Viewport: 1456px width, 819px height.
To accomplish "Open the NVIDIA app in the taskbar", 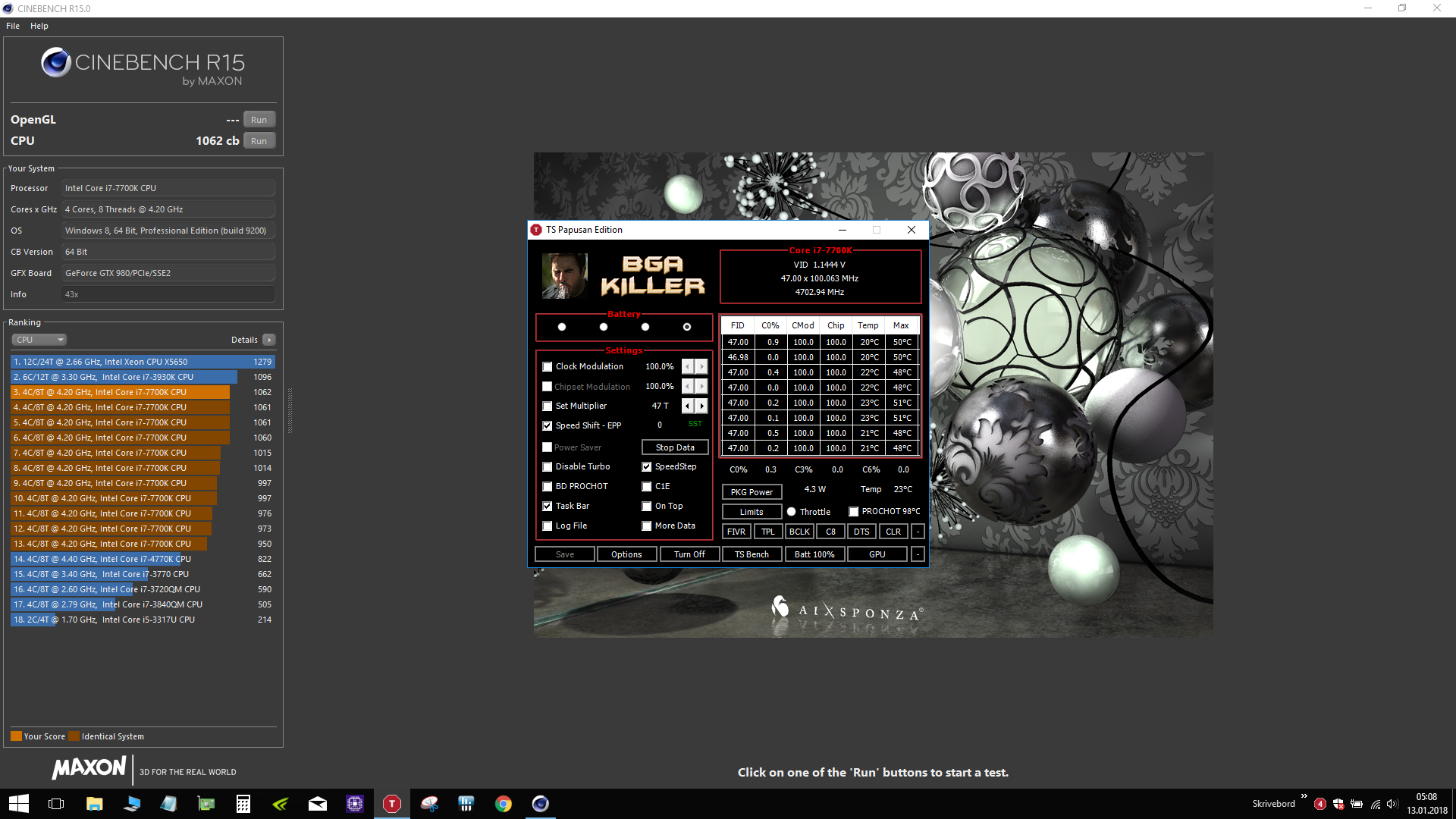I will click(x=280, y=804).
